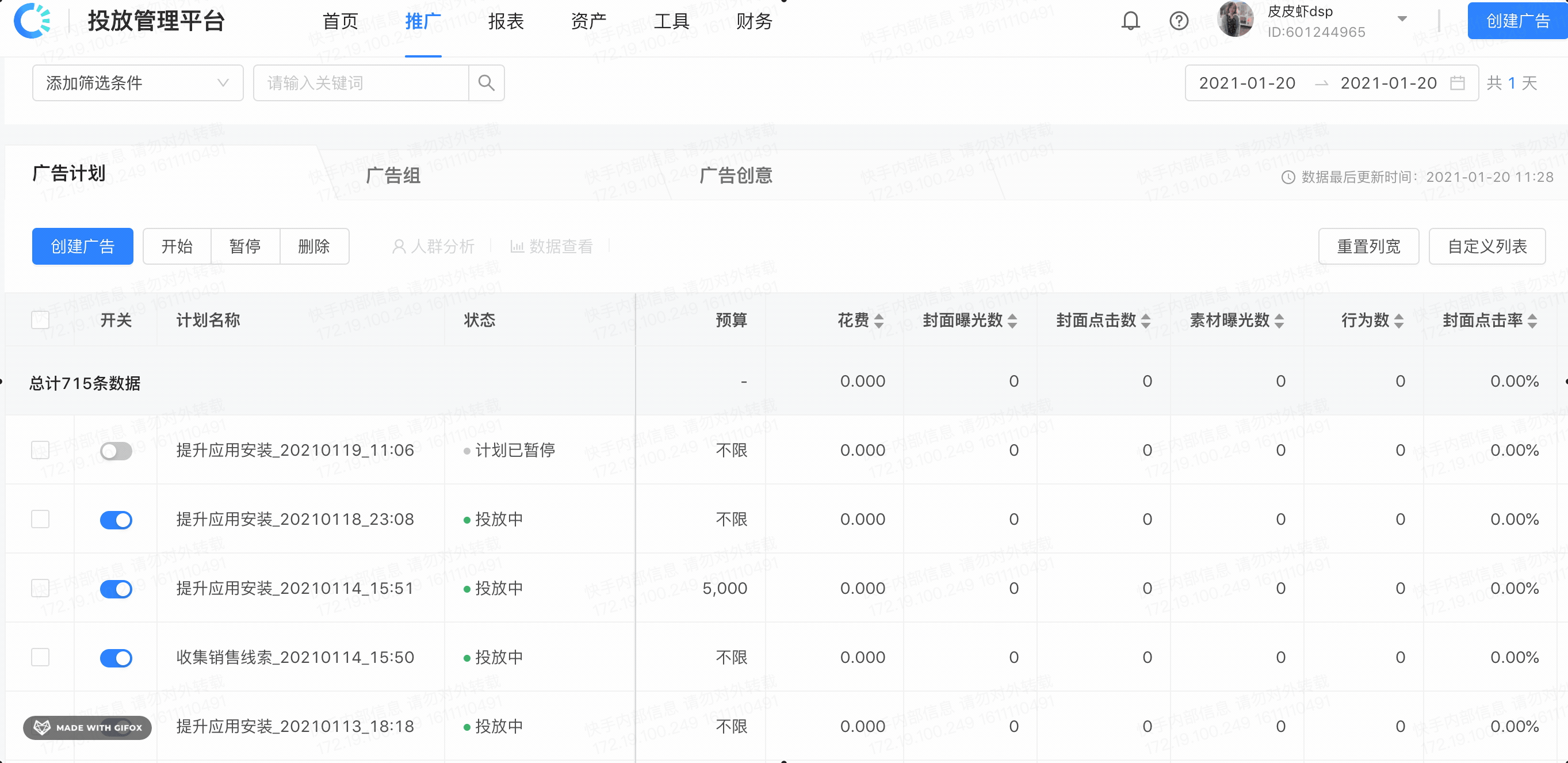Switch to the 广告组 tab

point(393,176)
